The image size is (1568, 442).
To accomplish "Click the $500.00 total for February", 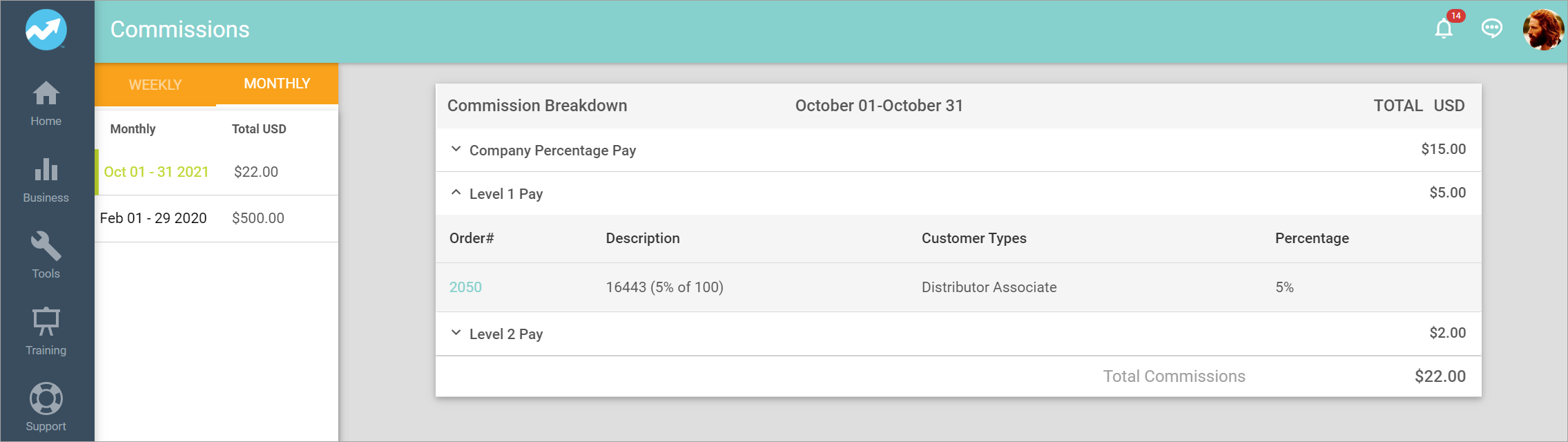I will point(258,218).
